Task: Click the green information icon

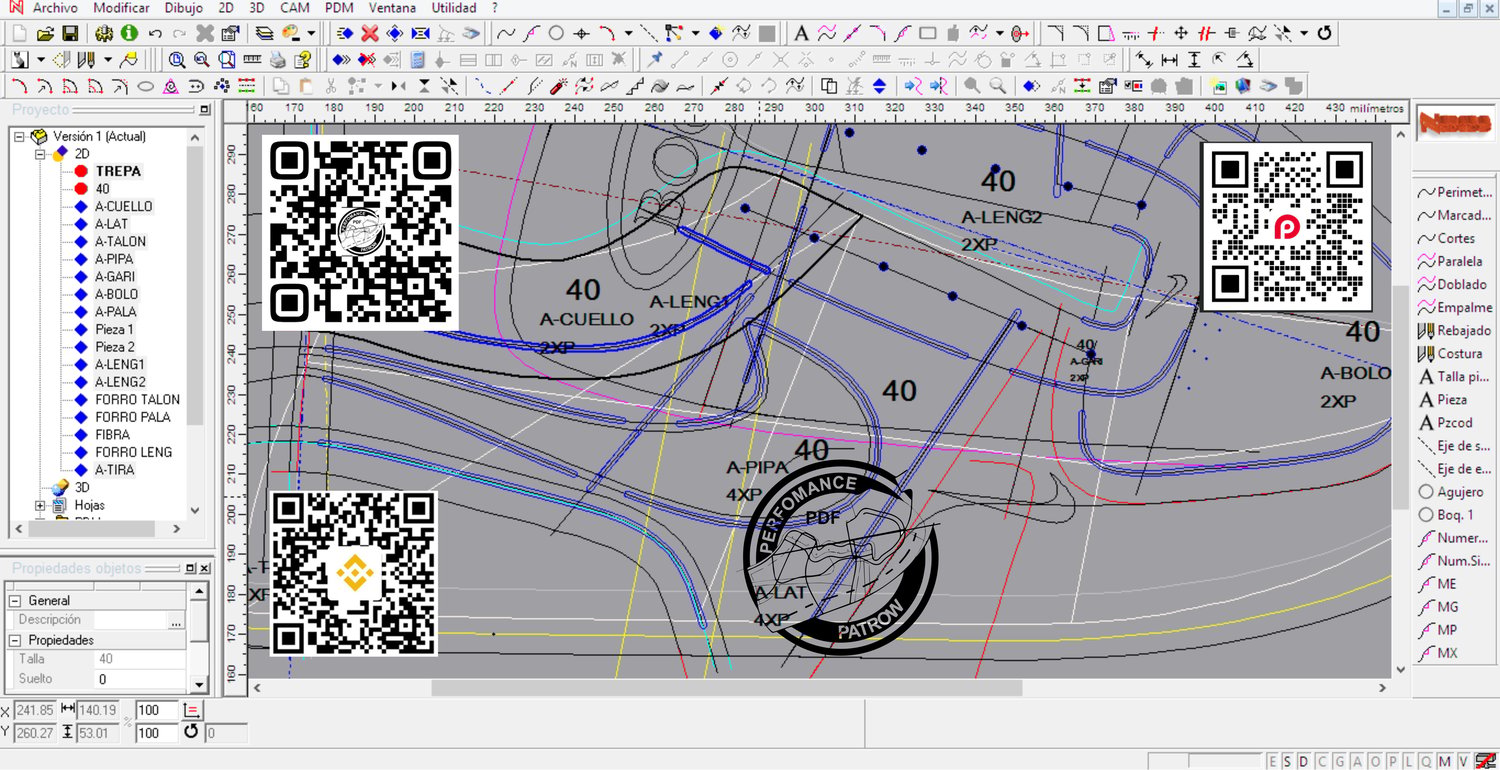Action: [x=129, y=33]
